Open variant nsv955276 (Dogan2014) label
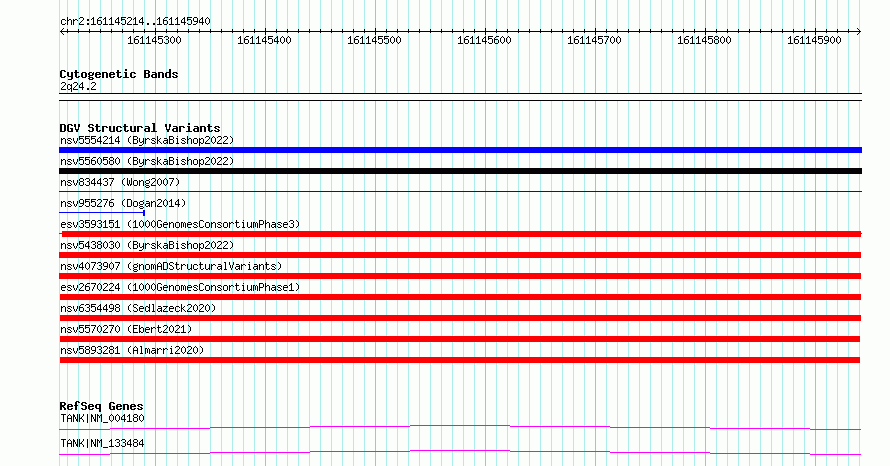Viewport: 890px width, 466px height. point(123,203)
